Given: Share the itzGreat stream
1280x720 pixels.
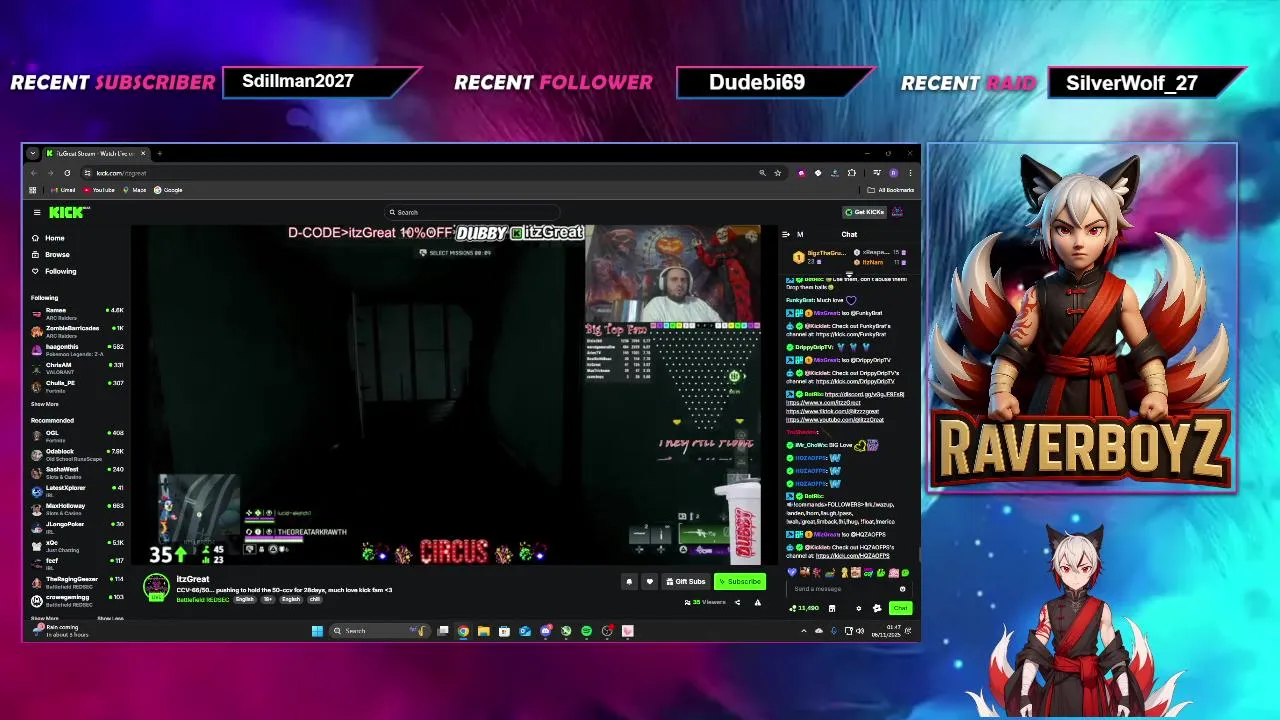Looking at the screenshot, I should pos(737,602).
